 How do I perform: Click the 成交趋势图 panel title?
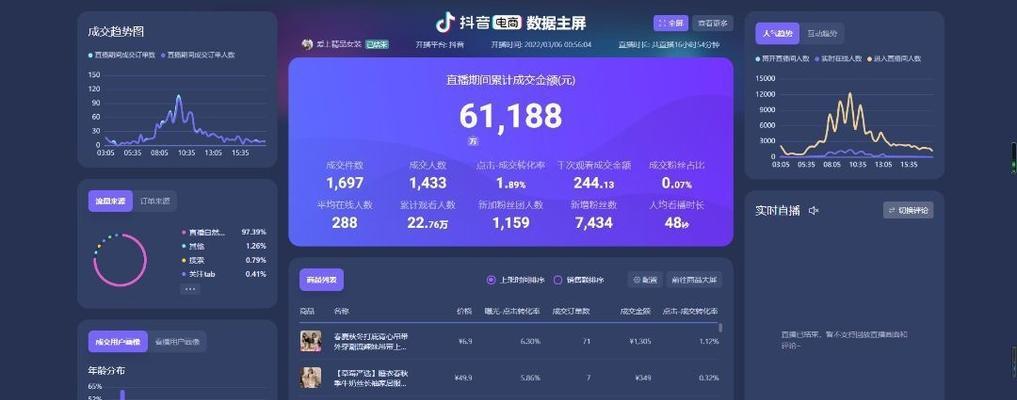pyautogui.click(x=115, y=32)
